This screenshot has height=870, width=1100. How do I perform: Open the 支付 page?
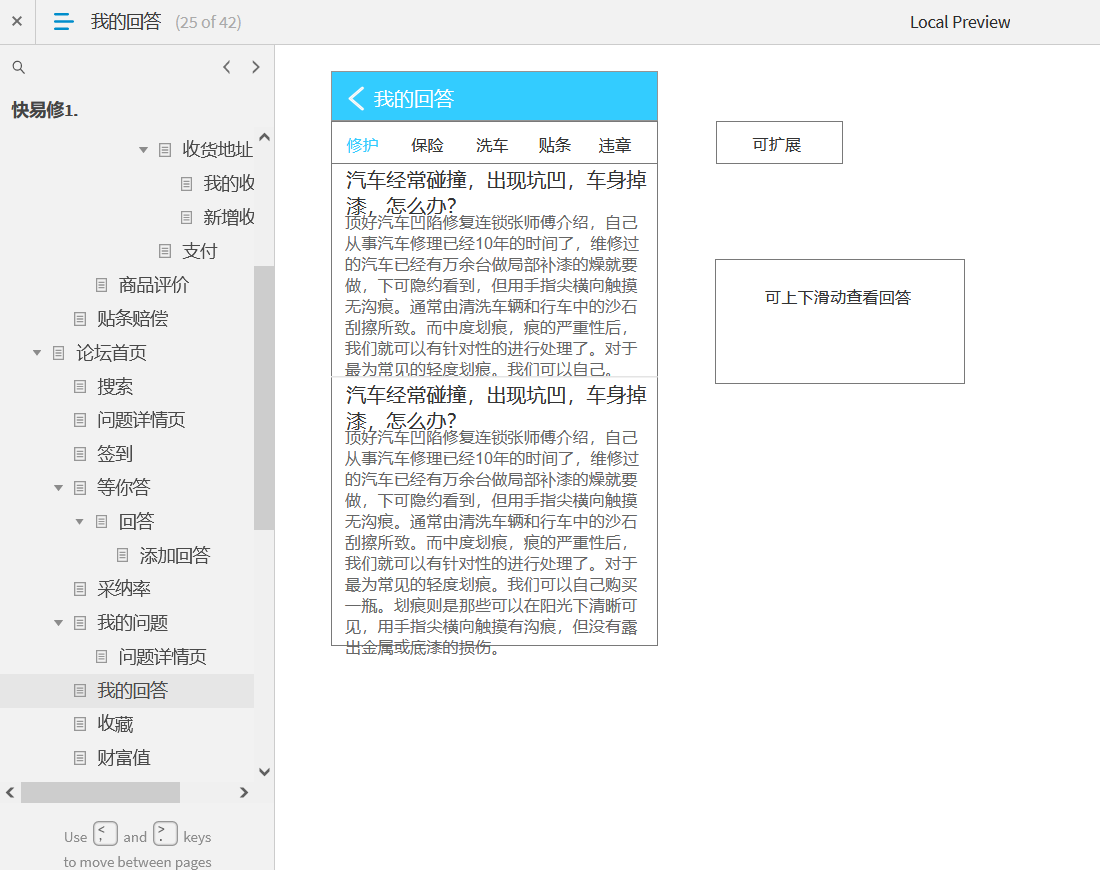point(200,251)
